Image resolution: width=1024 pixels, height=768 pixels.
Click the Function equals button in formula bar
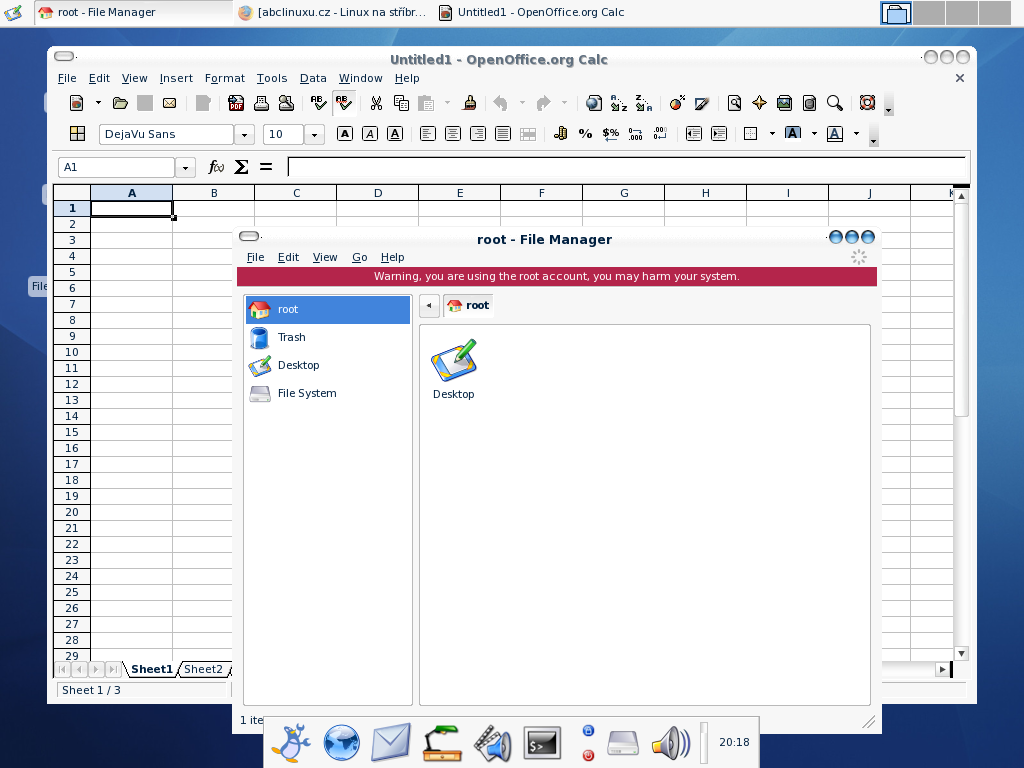[x=266, y=167]
